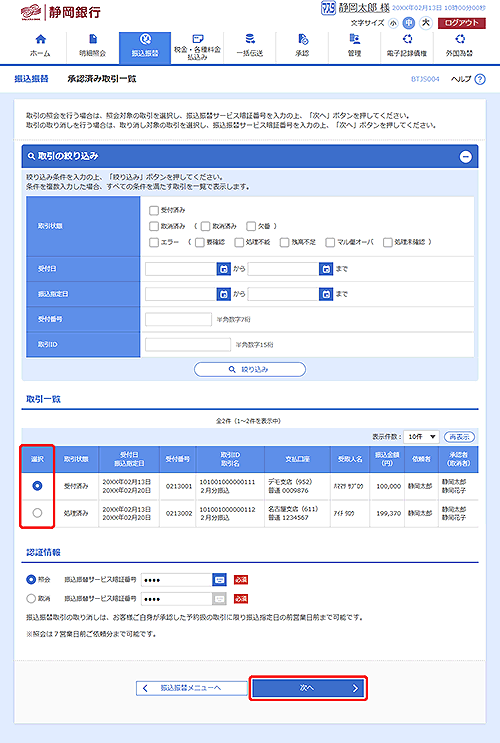
Task: Check the 受付済み status checkbox
Action: (154, 210)
